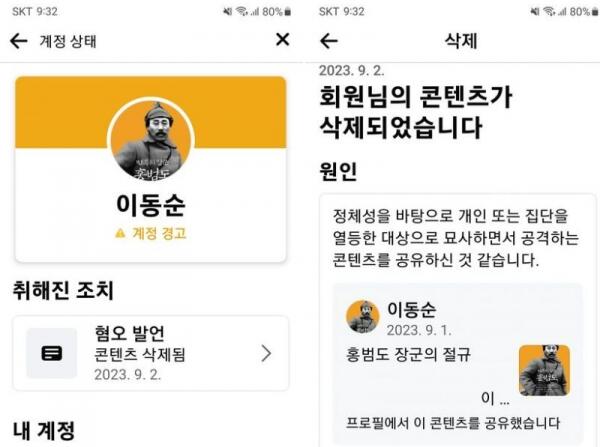Viewport: 600px width, 447px height.
Task: Tap the 이동순 author name in post
Action: pos(411,309)
